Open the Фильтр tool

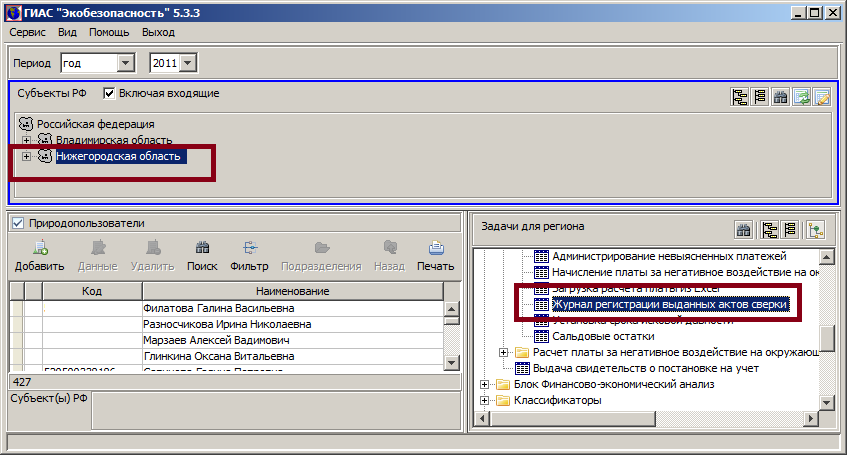click(249, 256)
